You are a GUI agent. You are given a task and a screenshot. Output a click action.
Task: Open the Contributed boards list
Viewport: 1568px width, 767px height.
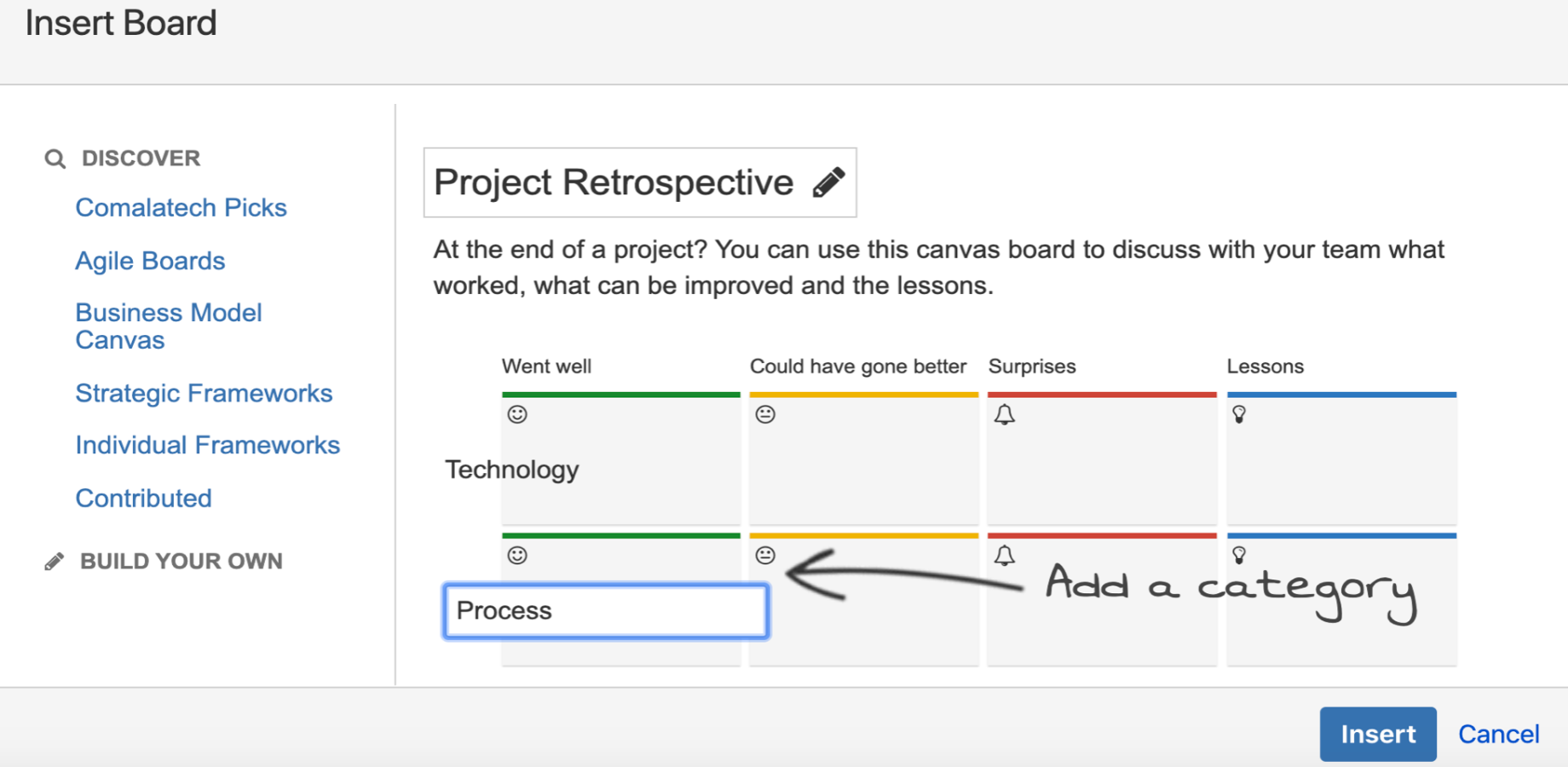point(143,499)
